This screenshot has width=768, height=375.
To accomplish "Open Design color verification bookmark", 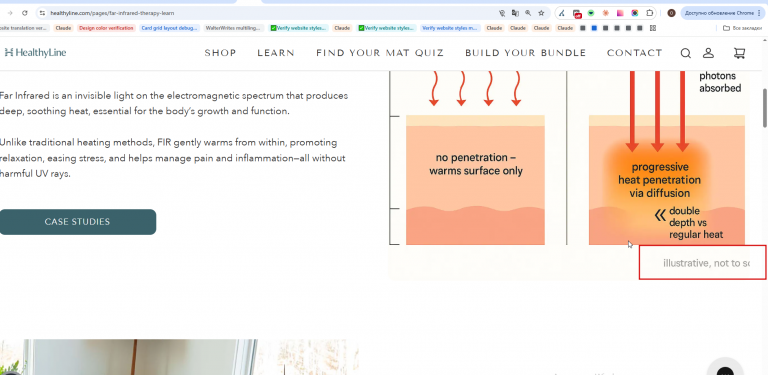I will (106, 28).
